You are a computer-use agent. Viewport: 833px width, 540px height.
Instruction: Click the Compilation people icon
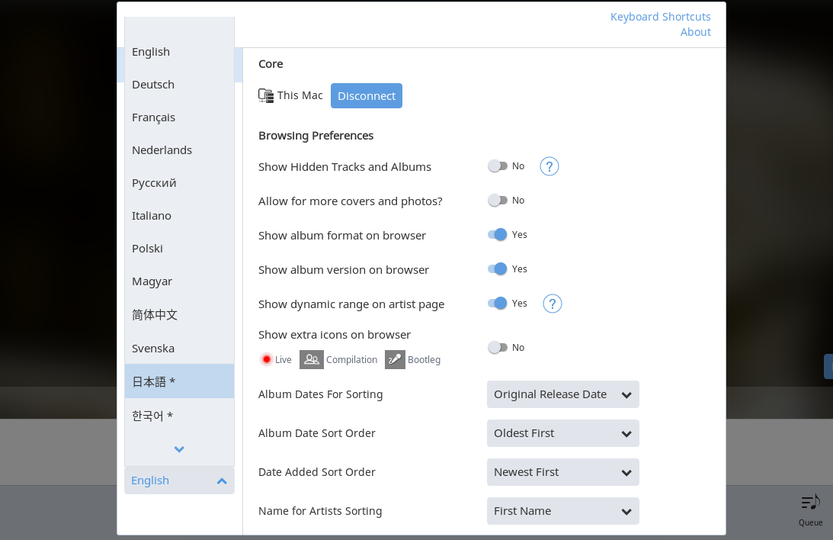tap(311, 359)
